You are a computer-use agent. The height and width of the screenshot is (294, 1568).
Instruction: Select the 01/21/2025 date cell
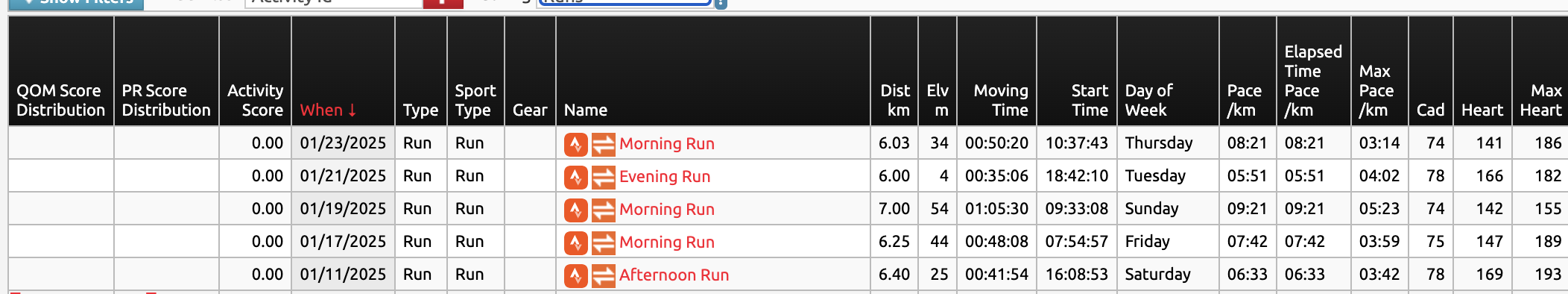pyautogui.click(x=343, y=176)
